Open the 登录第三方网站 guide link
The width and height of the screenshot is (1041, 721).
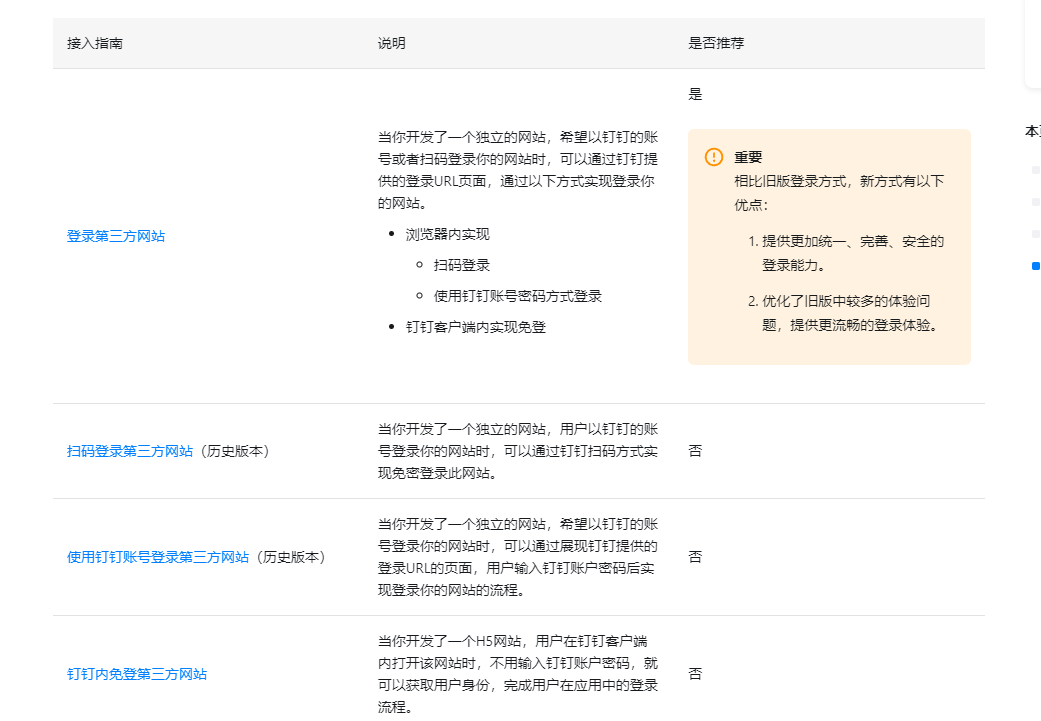click(116, 236)
